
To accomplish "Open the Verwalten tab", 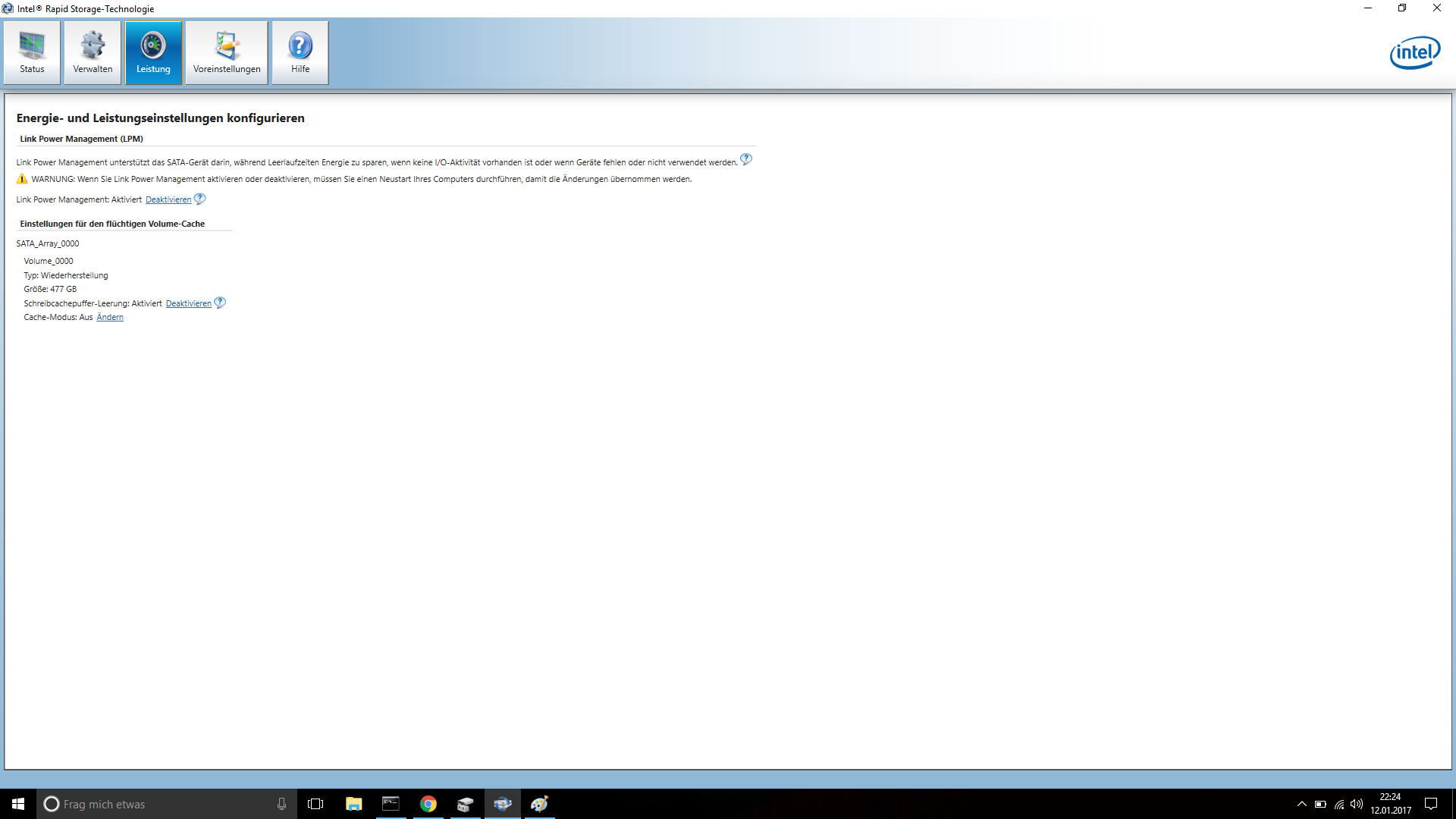I will [x=93, y=52].
